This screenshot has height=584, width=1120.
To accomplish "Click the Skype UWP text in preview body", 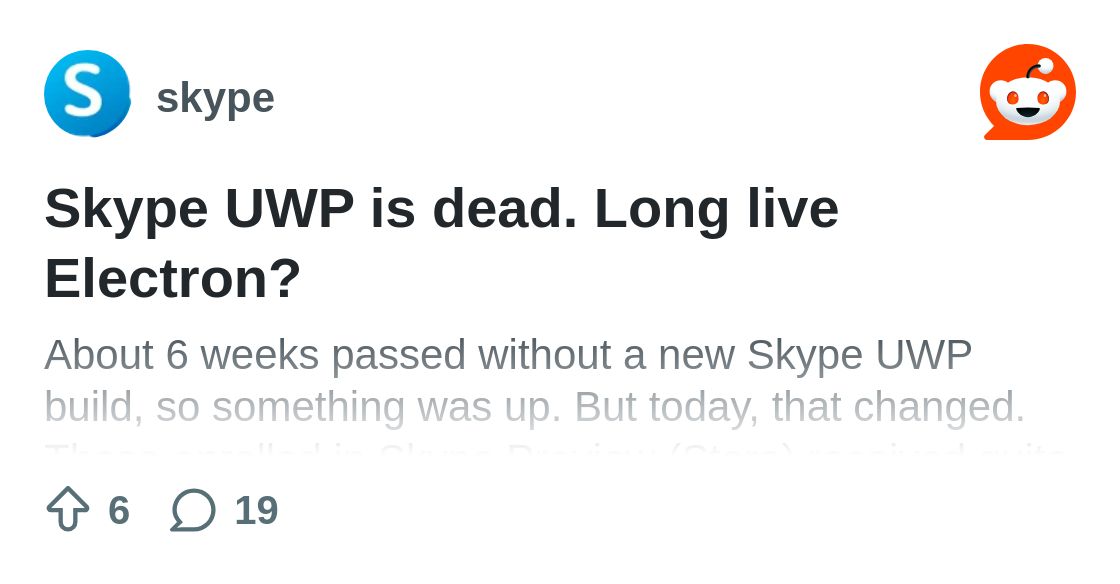I will point(859,355).
